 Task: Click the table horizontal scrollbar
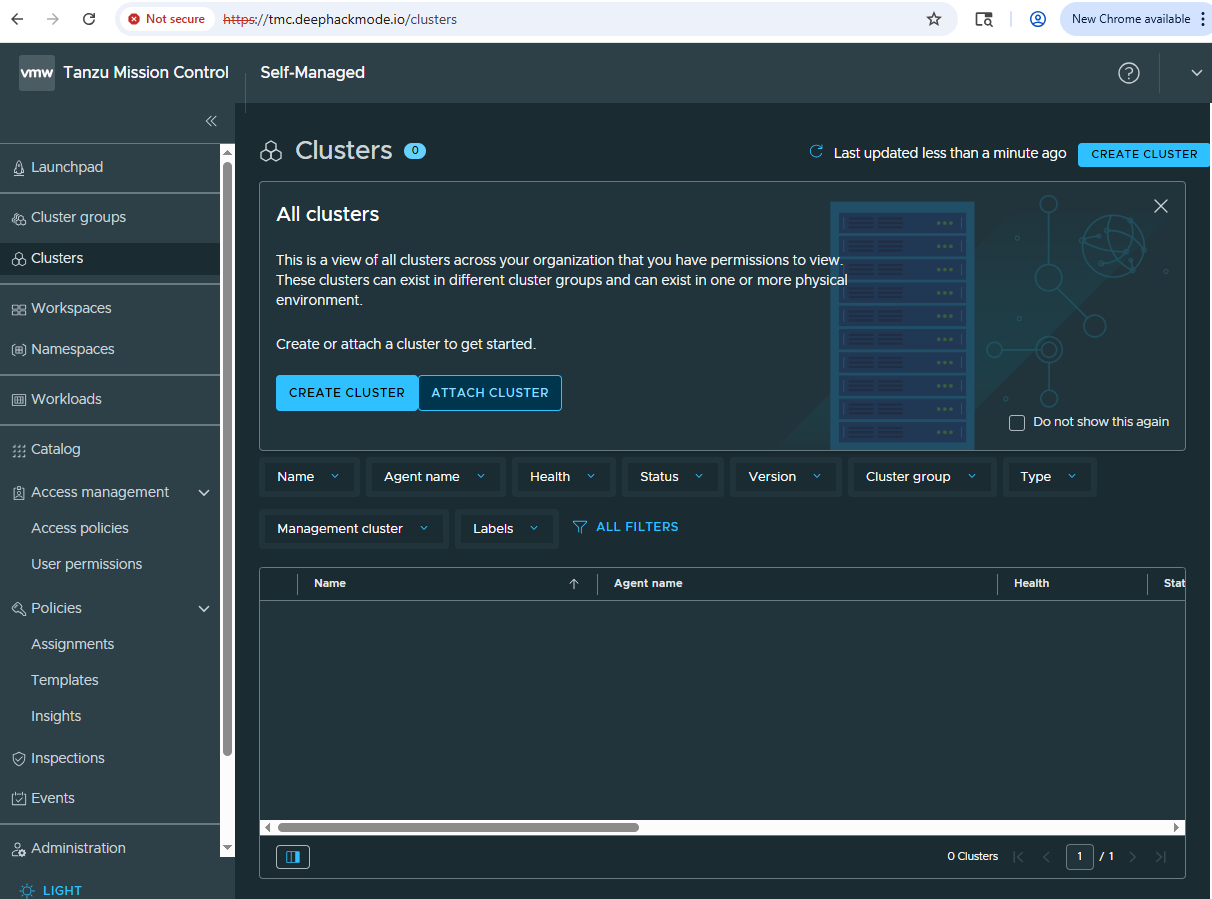458,827
